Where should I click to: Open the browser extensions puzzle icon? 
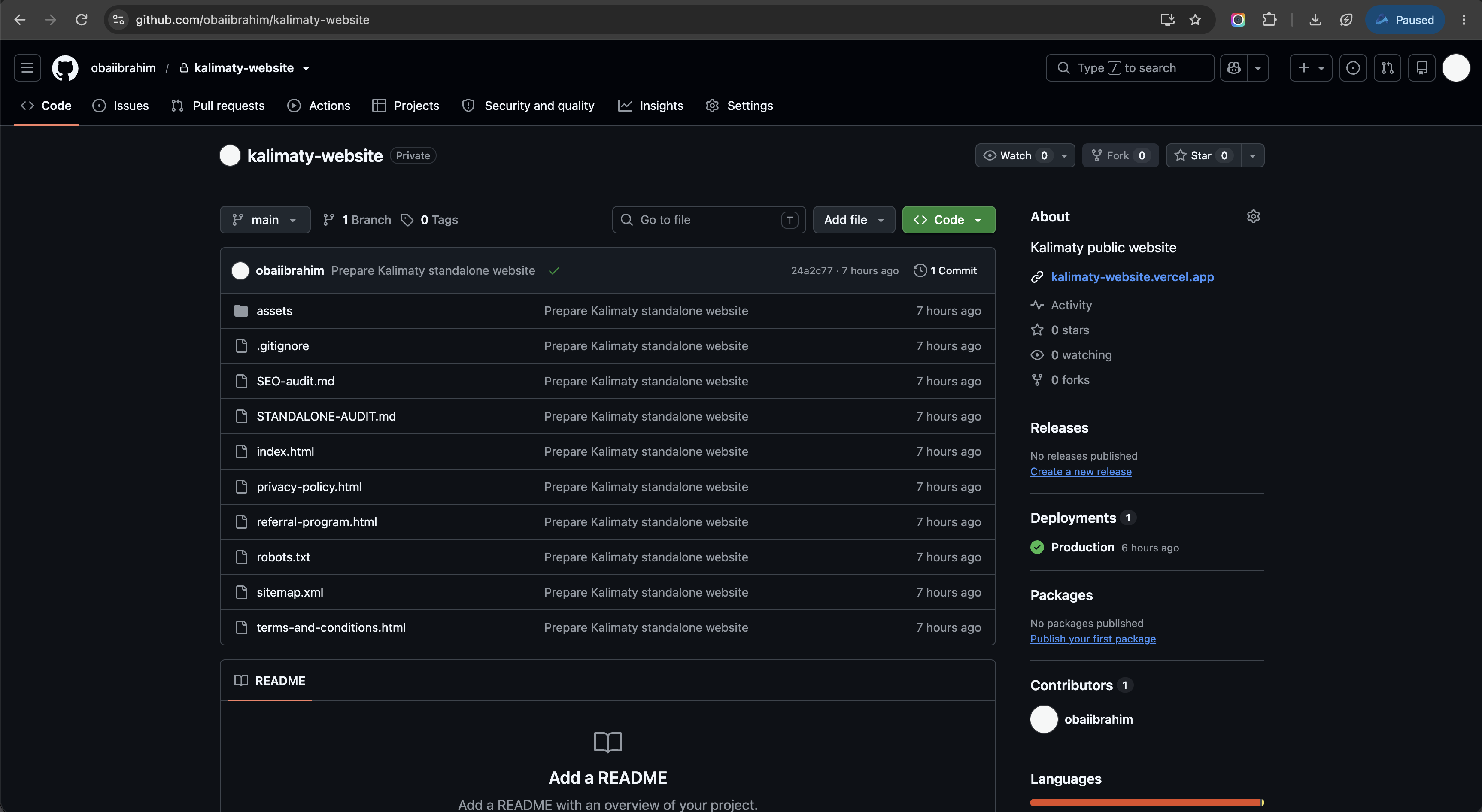coord(1269,20)
